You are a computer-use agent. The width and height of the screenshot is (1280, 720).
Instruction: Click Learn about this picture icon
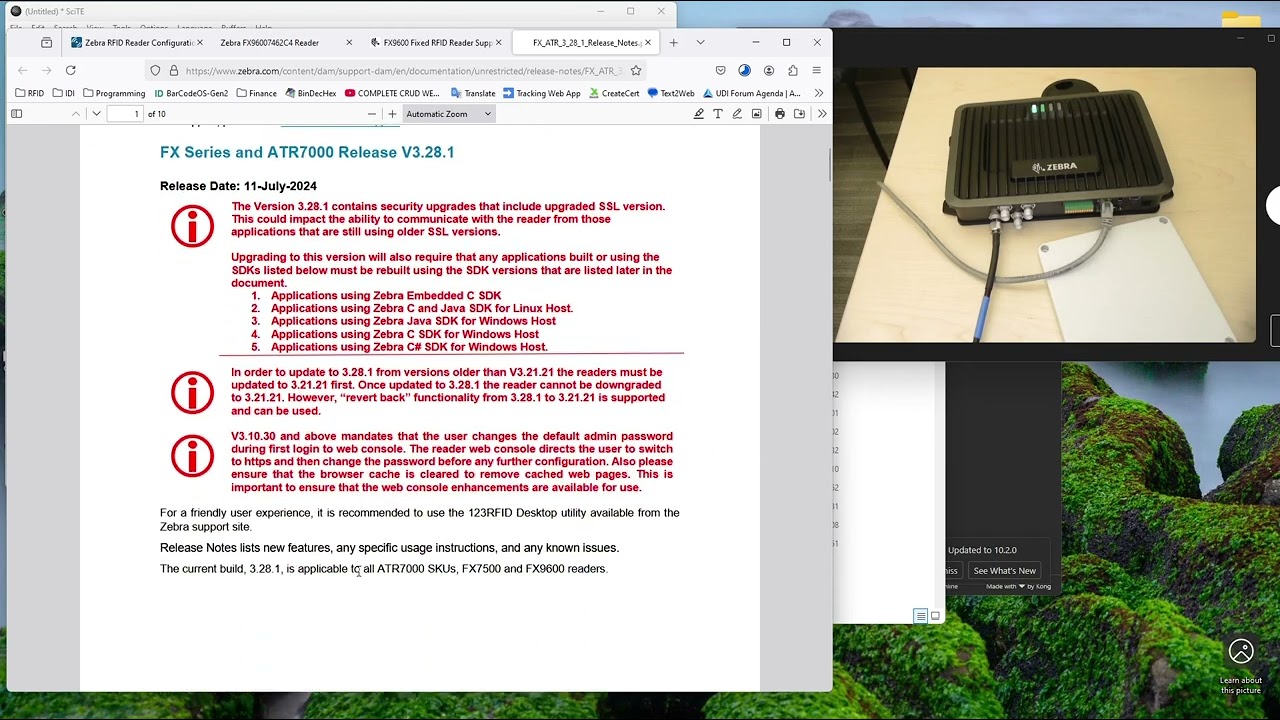pyautogui.click(x=1241, y=652)
